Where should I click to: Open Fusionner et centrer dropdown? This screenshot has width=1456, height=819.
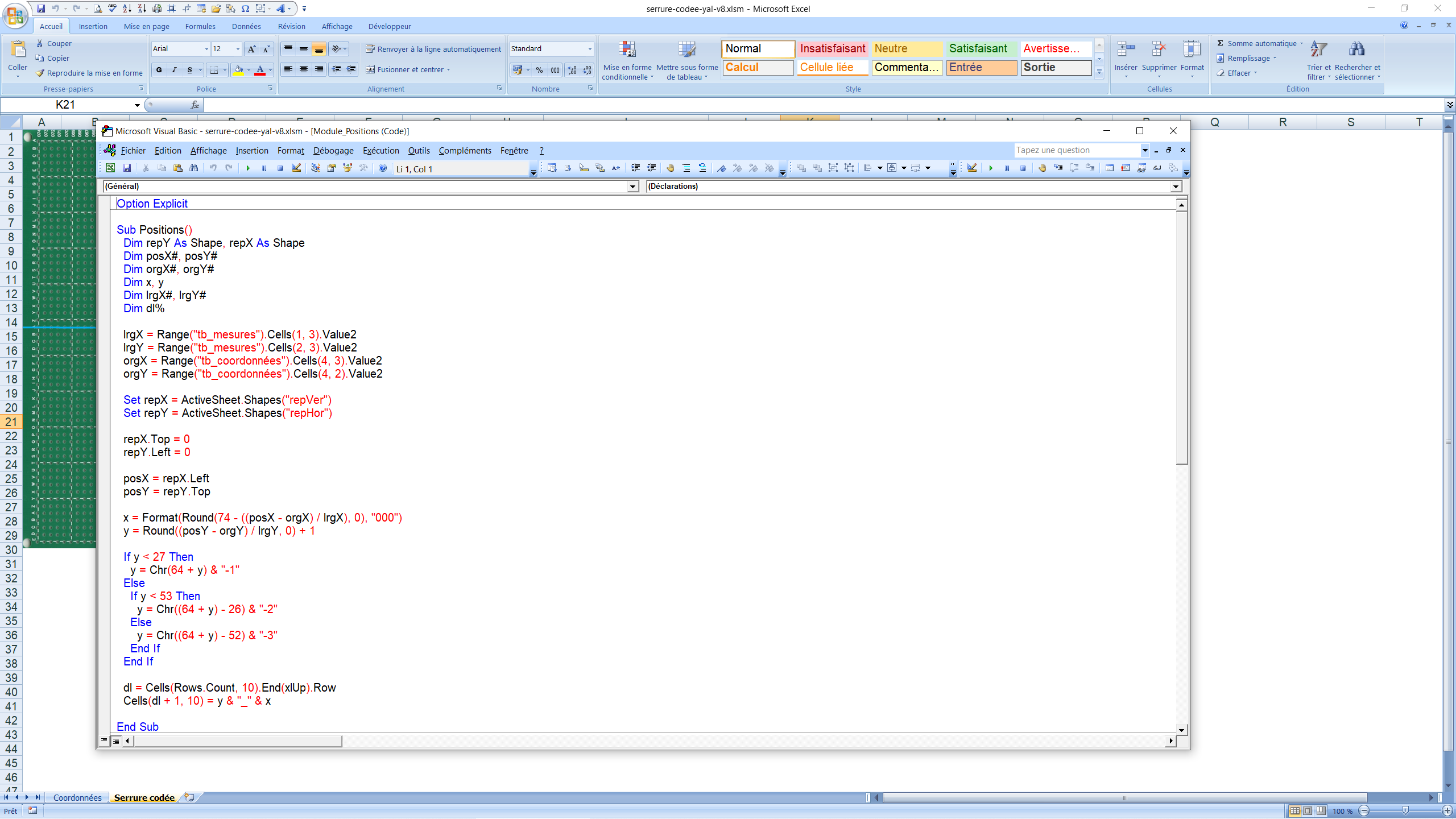(449, 70)
